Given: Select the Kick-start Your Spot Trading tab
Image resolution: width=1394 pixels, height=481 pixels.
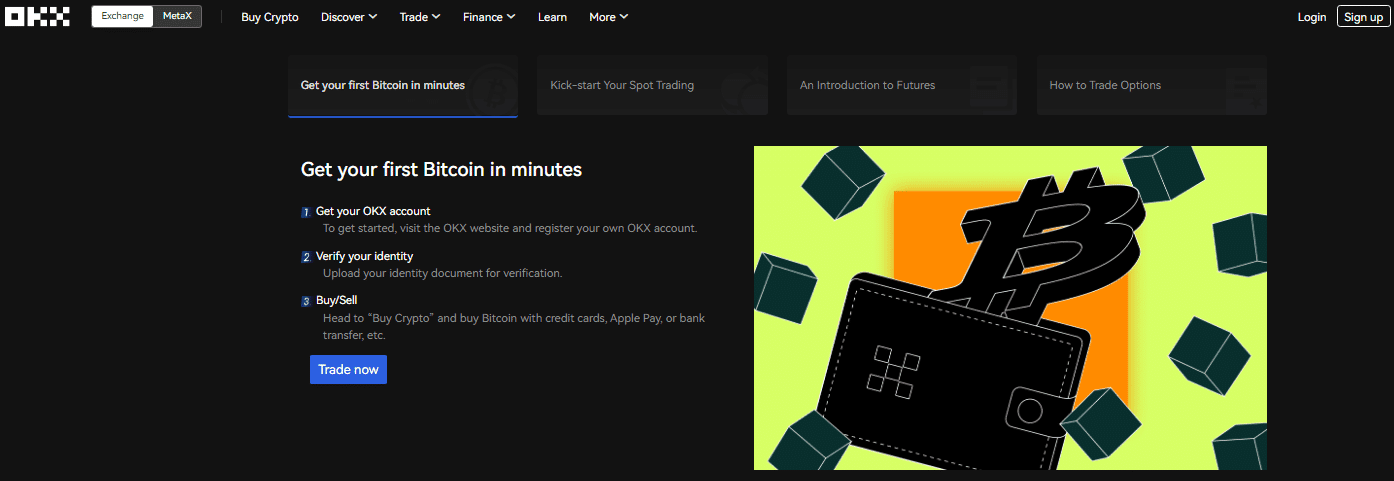Looking at the screenshot, I should click(x=652, y=86).
